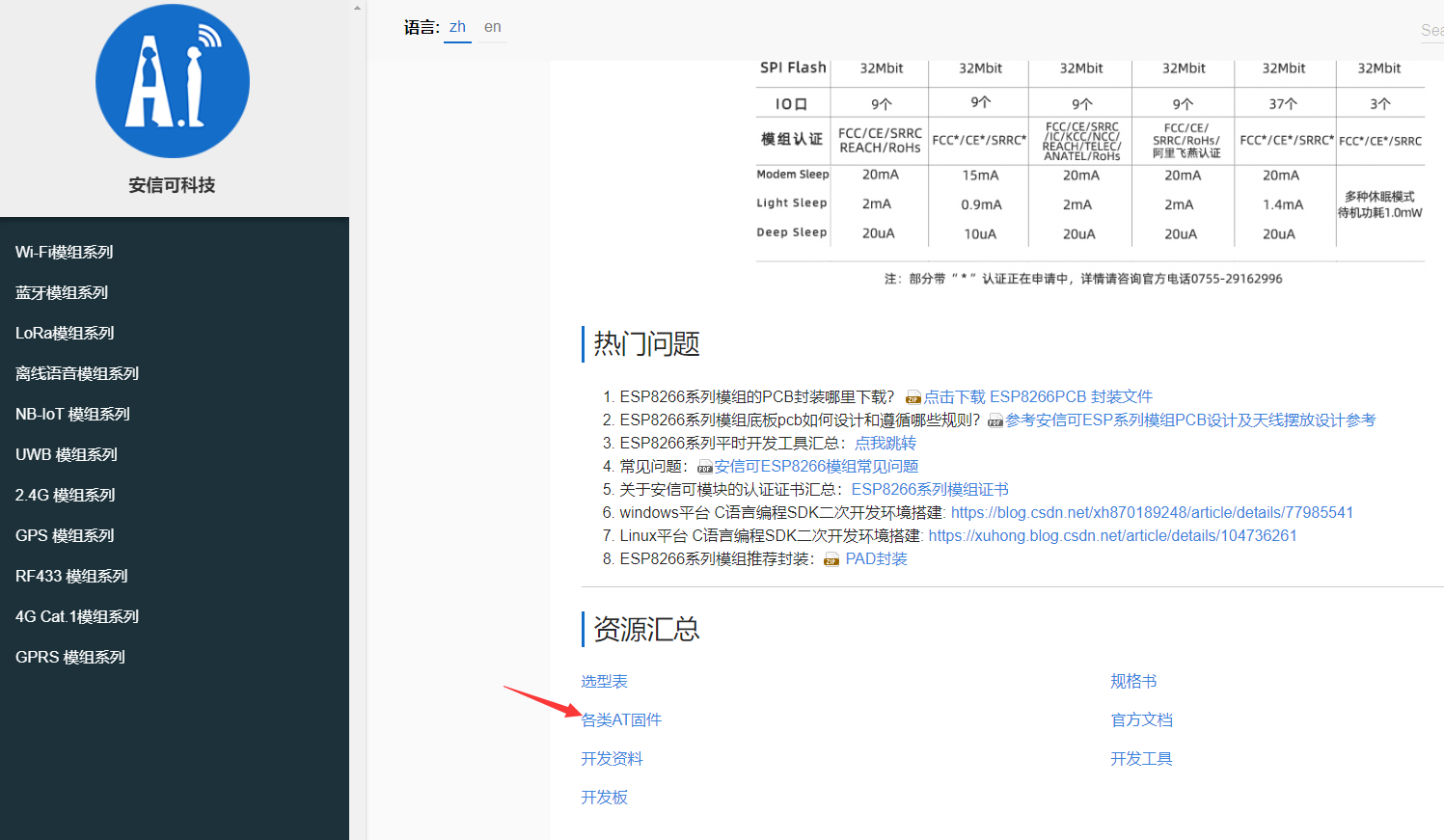This screenshot has width=1444, height=840.
Task: Click the certification cell mentioning 阿里飞燕认证
Action: tap(1185, 141)
